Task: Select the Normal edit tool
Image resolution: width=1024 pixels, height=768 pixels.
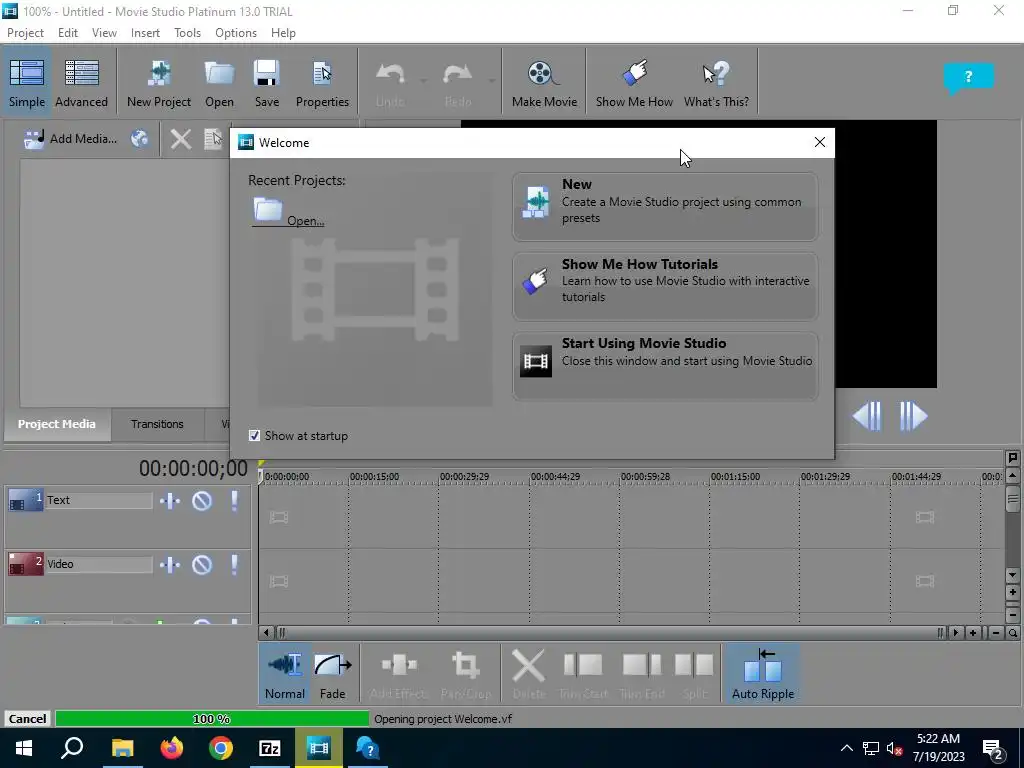Action: (x=285, y=673)
